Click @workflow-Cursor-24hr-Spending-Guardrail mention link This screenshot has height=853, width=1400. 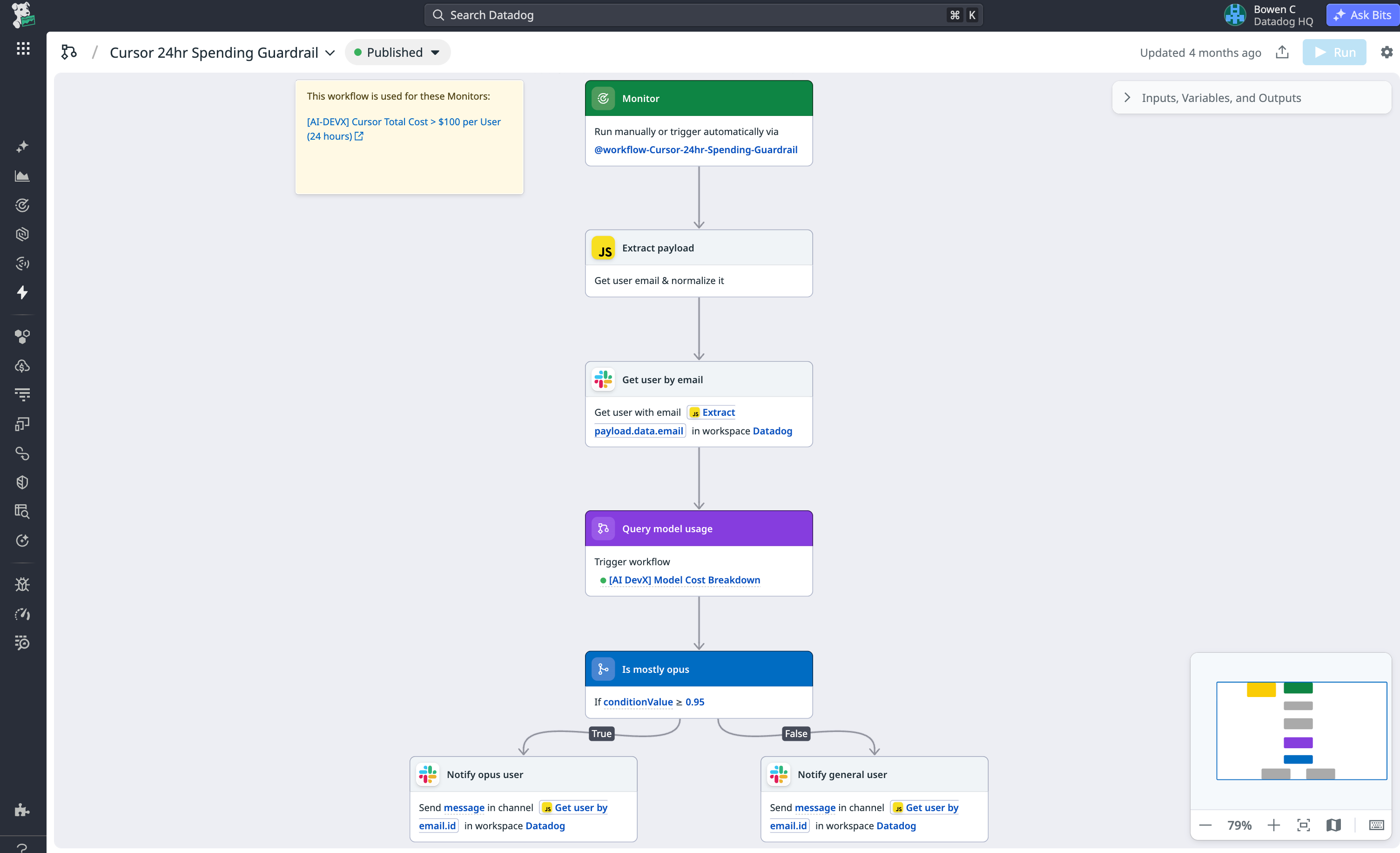(x=695, y=149)
